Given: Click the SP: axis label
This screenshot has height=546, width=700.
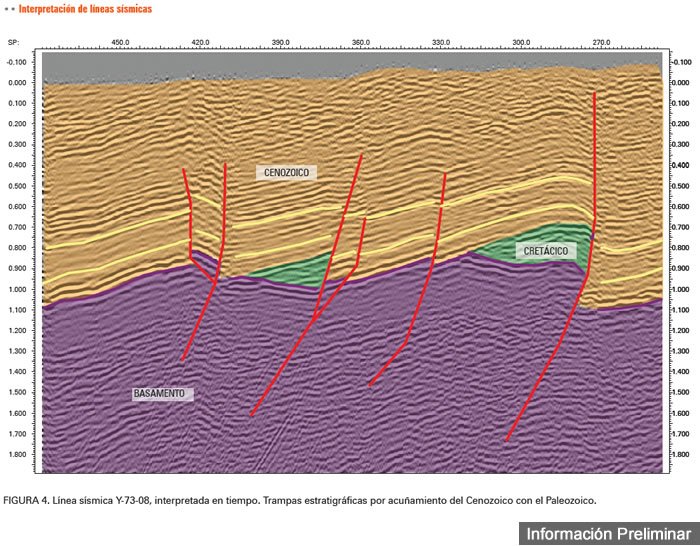Looking at the screenshot, I should coord(13,43).
